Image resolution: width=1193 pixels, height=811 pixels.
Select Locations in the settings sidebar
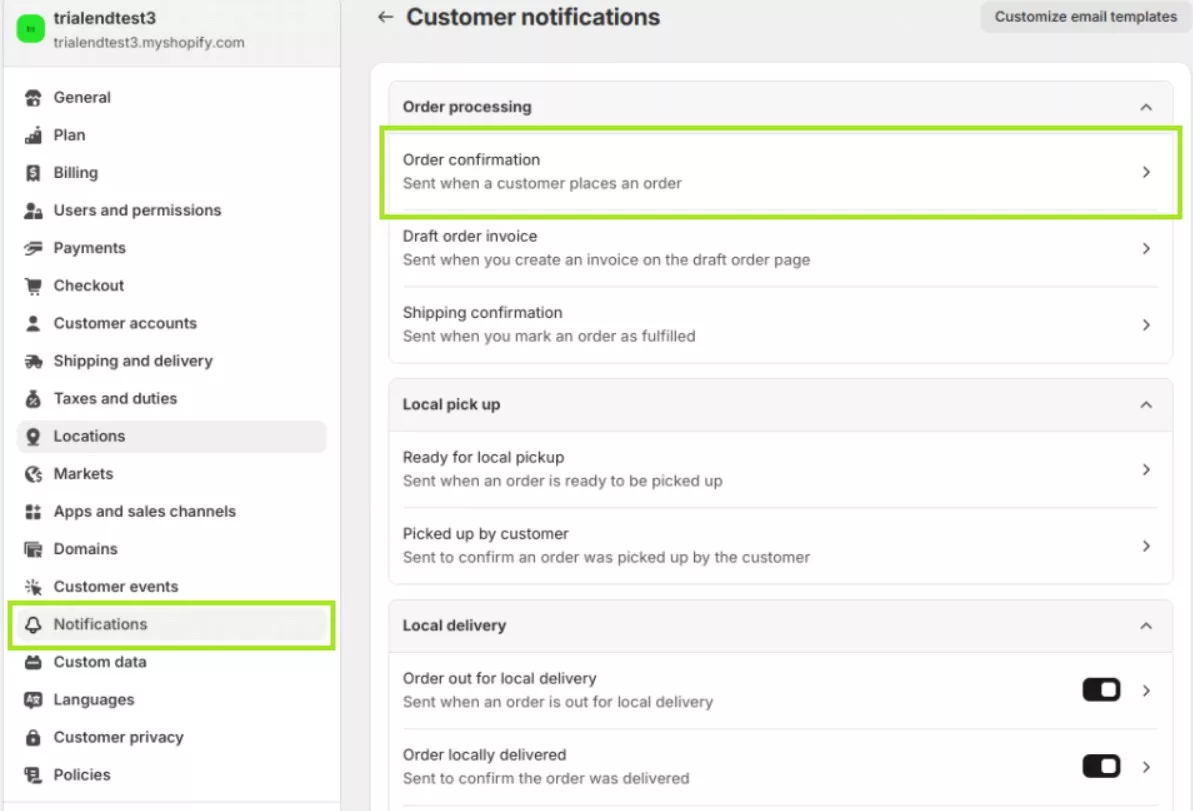(172, 436)
